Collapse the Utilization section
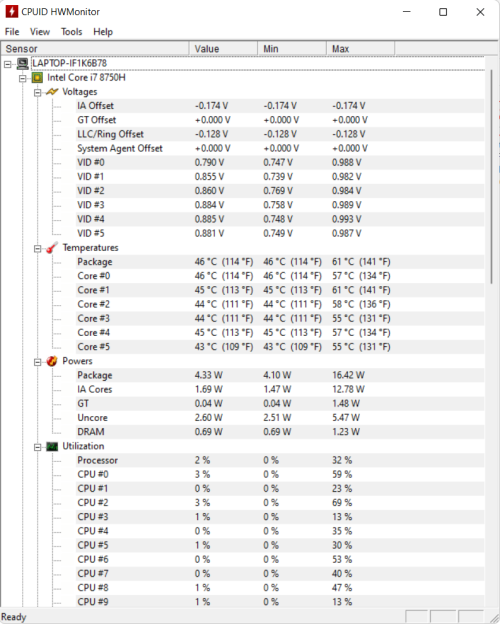 37,447
